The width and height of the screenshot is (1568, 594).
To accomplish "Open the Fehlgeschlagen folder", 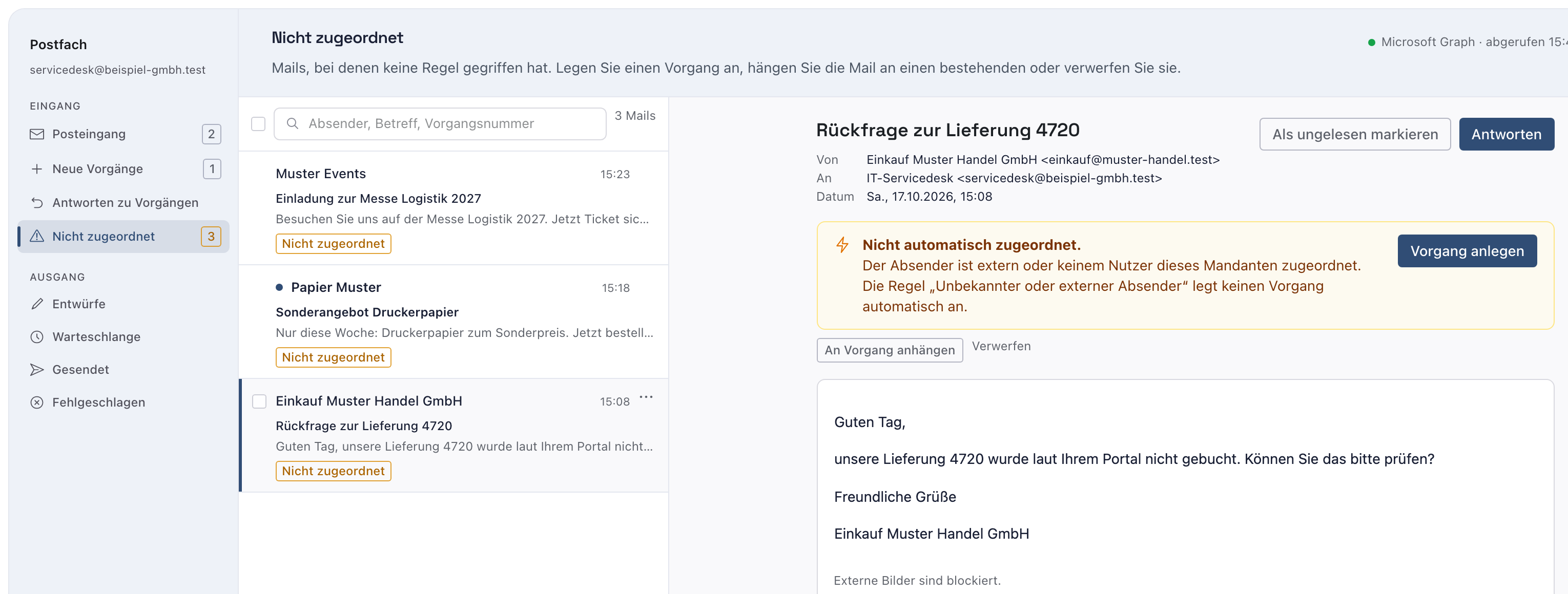I will 123,402.
